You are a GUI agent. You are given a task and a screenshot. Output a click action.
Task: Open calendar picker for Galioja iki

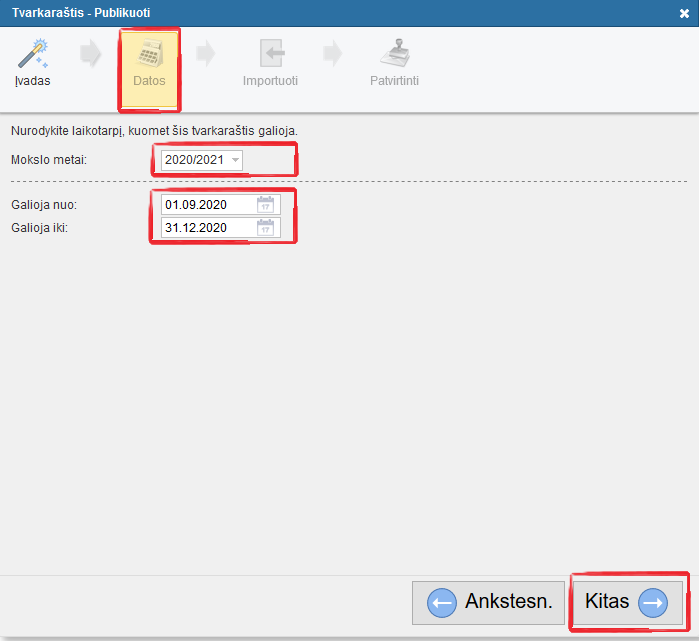coord(266,228)
